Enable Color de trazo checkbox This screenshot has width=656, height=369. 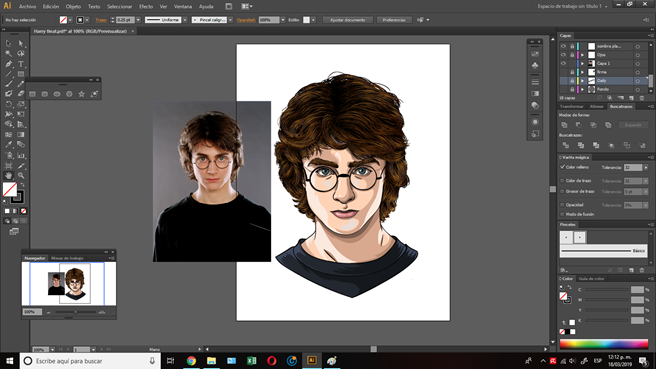pos(563,181)
